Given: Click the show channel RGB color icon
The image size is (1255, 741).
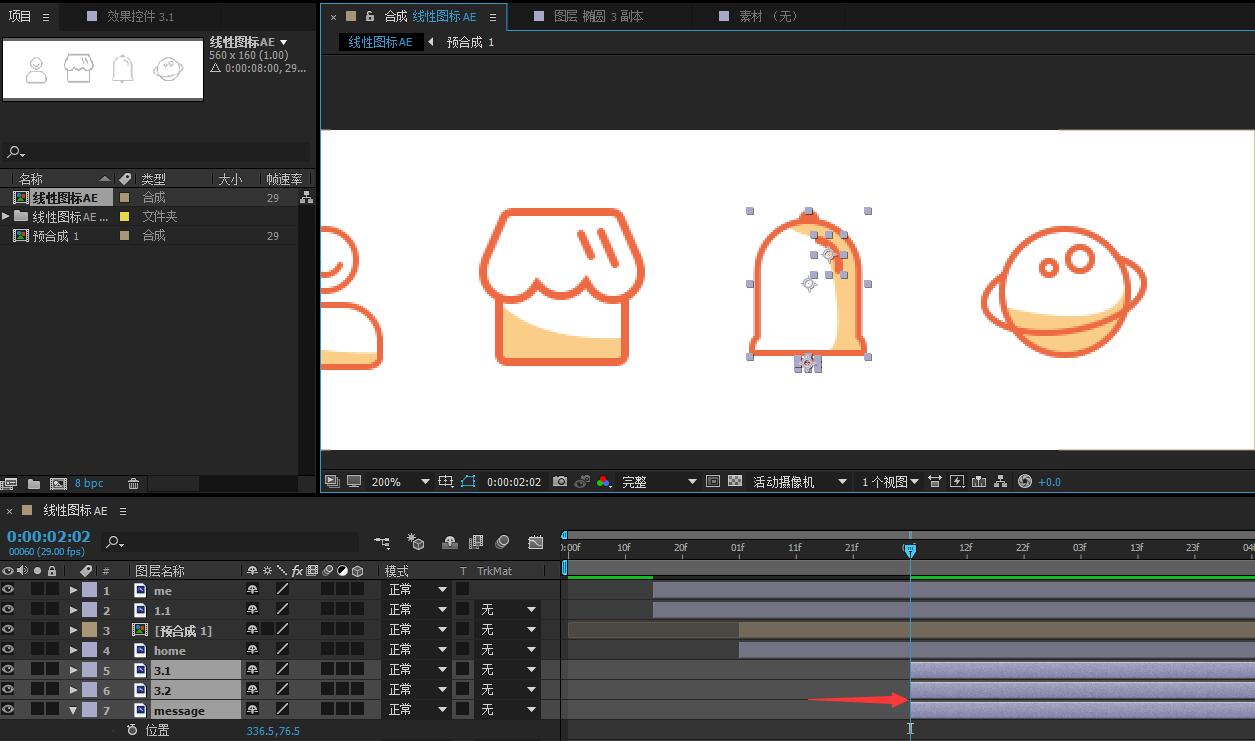Looking at the screenshot, I should [x=603, y=482].
